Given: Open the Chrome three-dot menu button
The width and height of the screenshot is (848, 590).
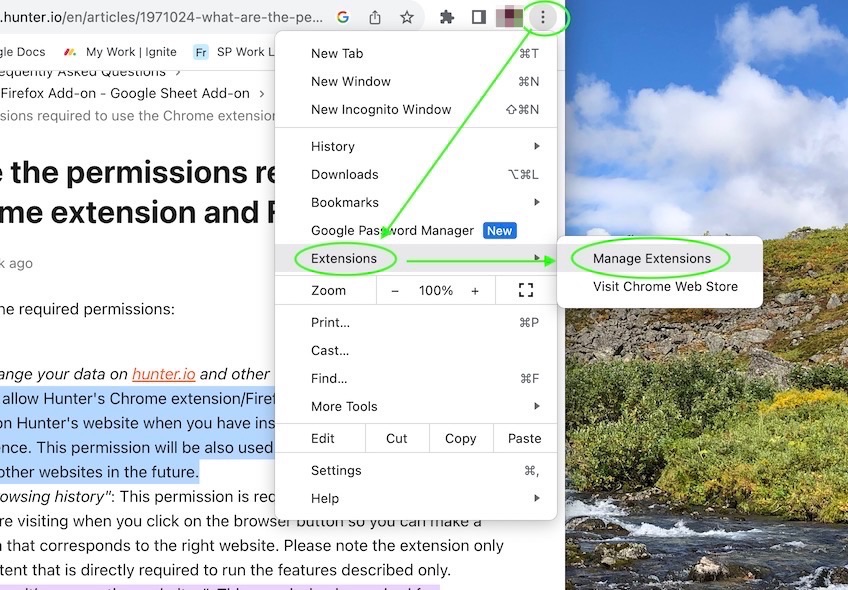Looking at the screenshot, I should (x=542, y=17).
